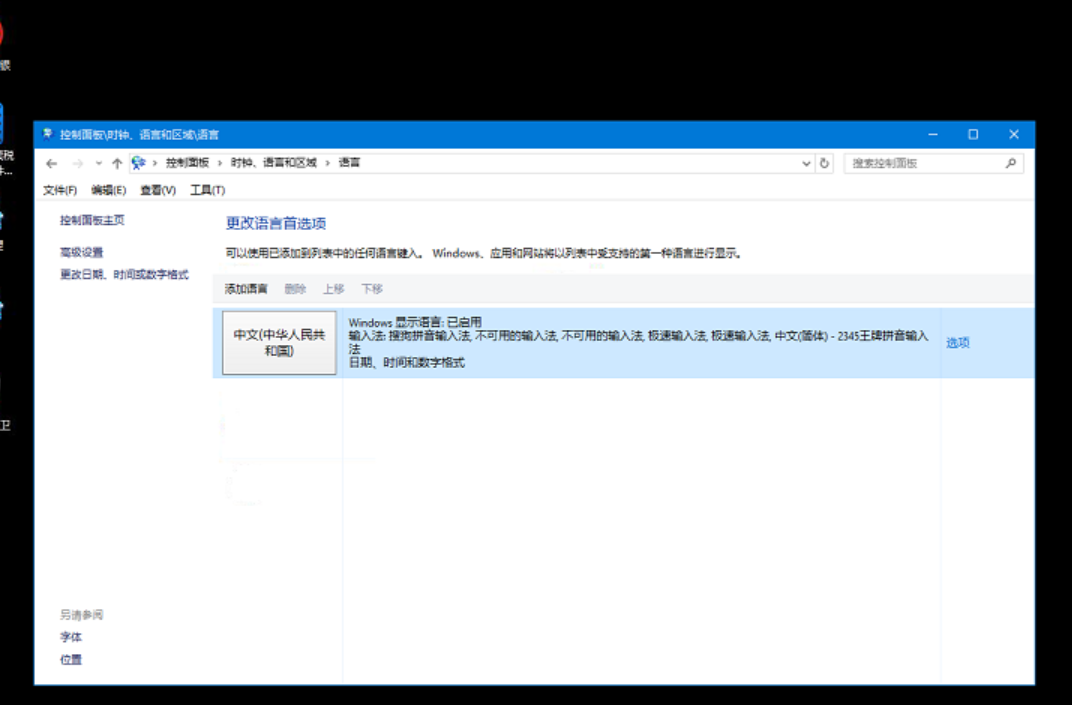Viewport: 1072px width, 705px height.
Task: Click the Forward navigation arrow
Action: pyautogui.click(x=77, y=163)
